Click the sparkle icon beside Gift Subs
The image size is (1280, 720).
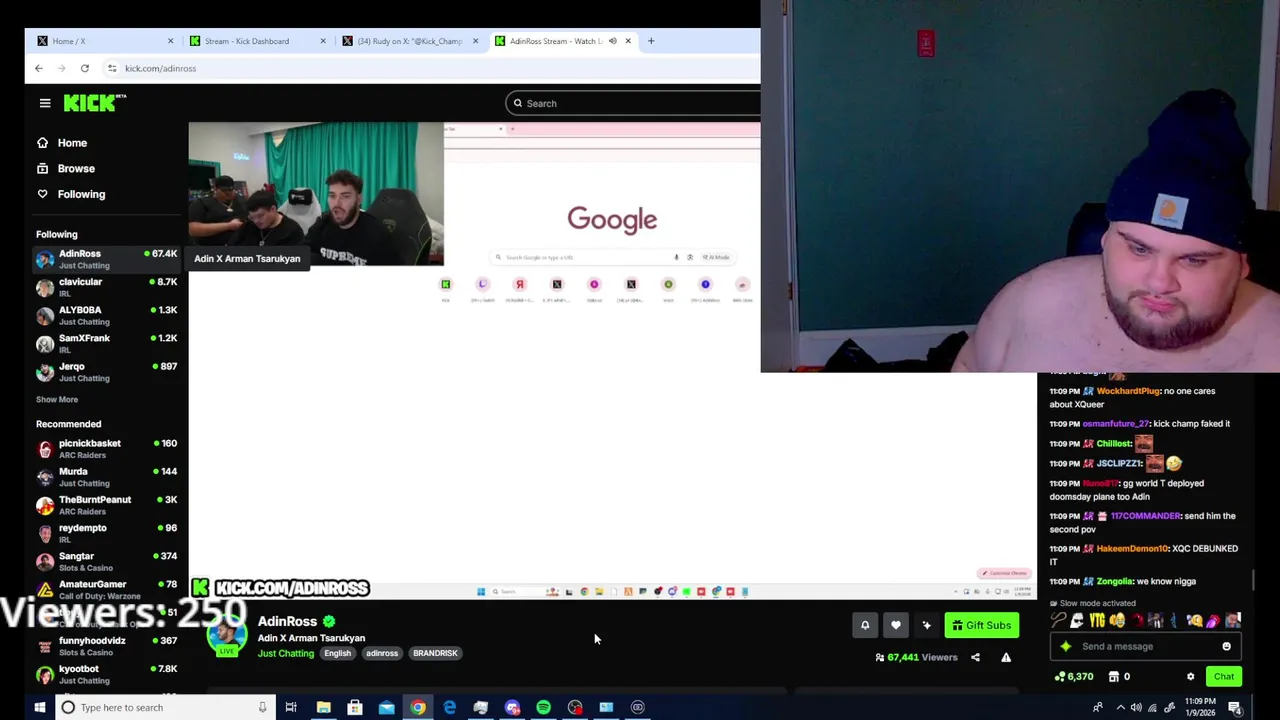pyautogui.click(x=927, y=625)
